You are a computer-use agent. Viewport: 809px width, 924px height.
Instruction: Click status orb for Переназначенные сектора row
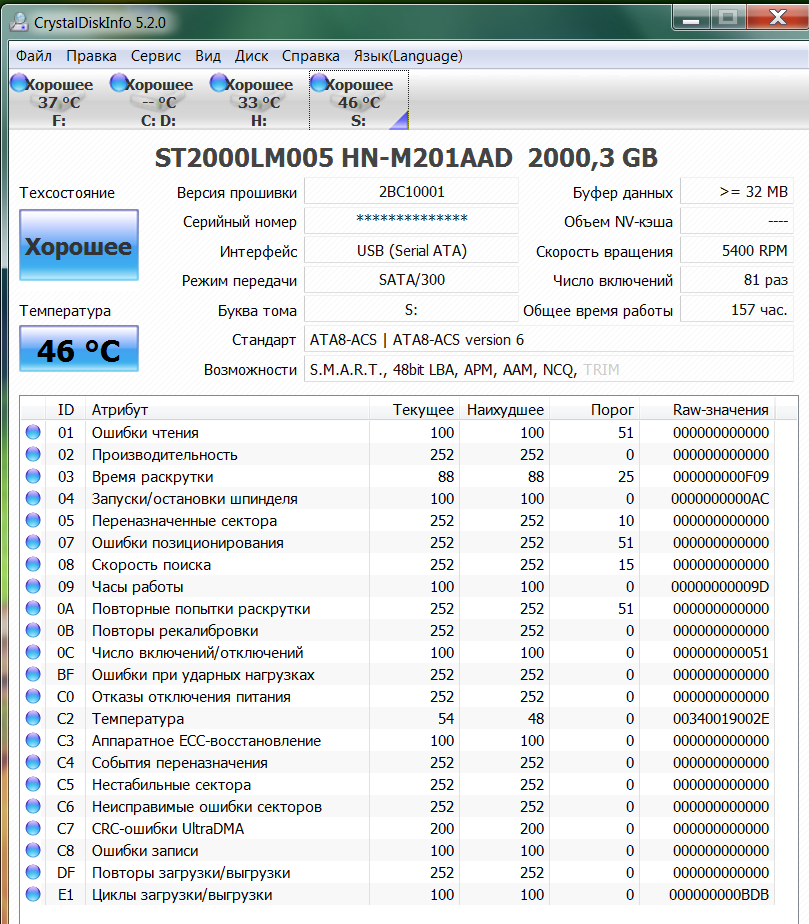click(33, 520)
